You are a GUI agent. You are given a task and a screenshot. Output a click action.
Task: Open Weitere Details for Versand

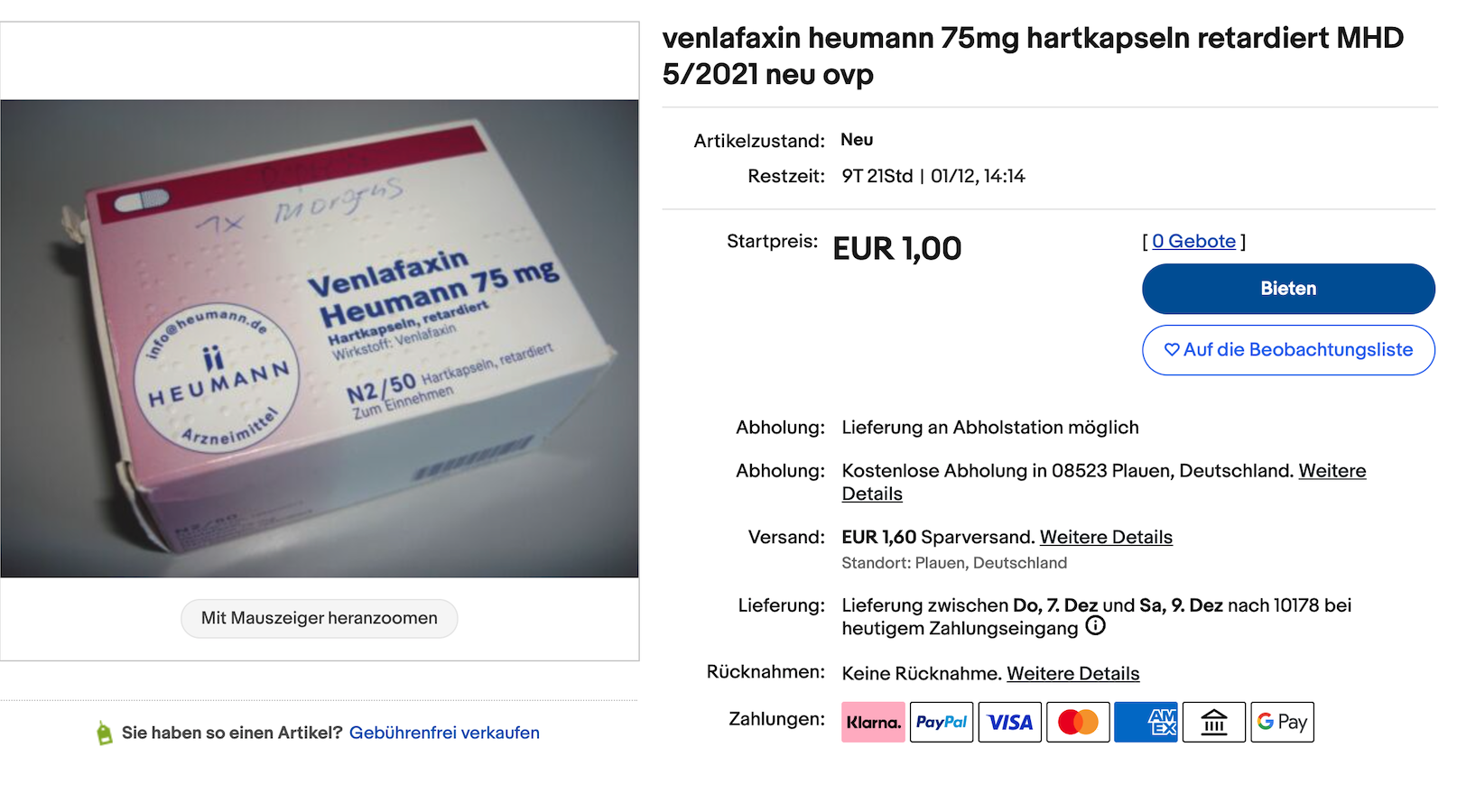(x=1106, y=537)
